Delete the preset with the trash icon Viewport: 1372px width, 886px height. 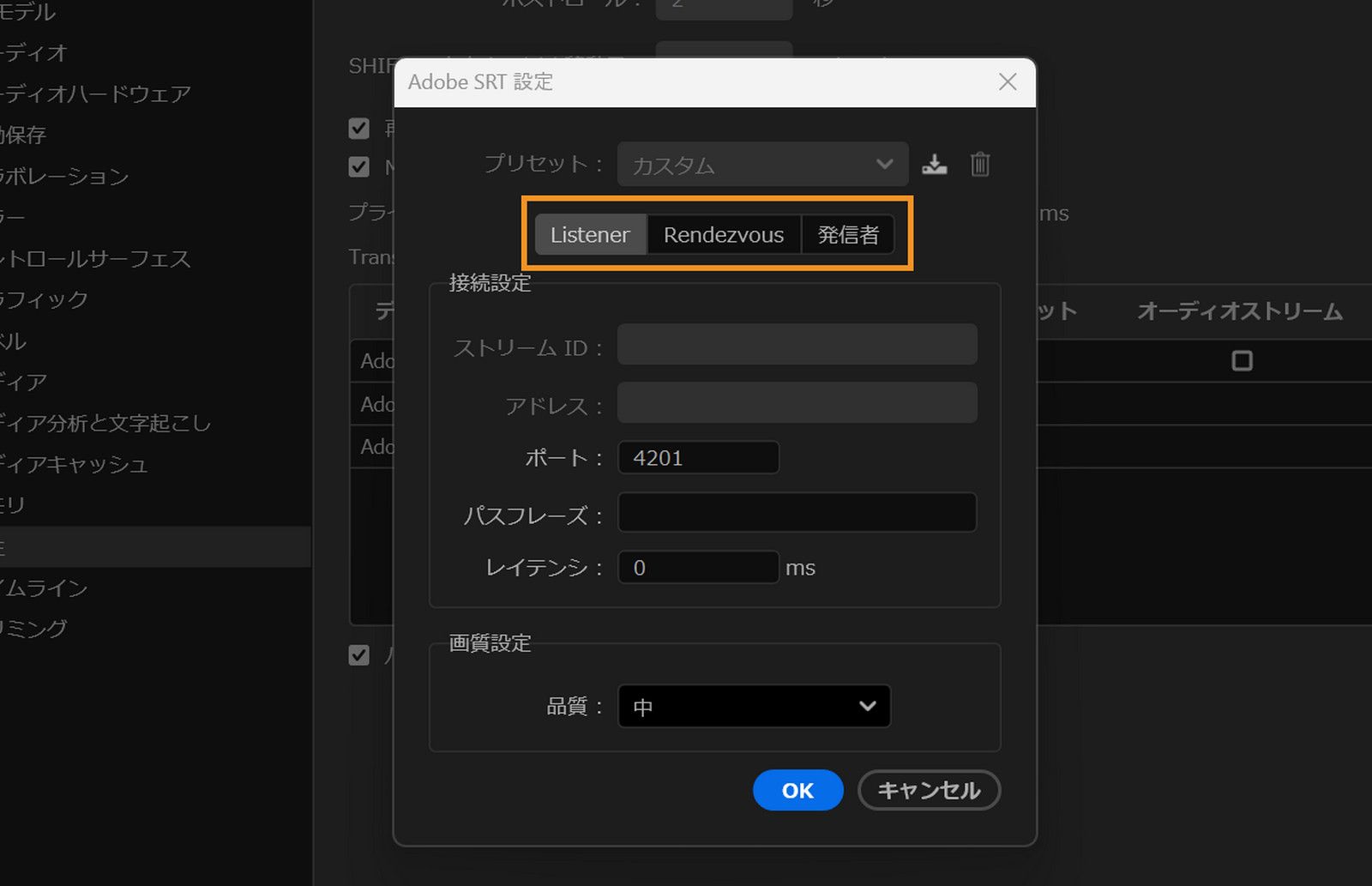[x=980, y=164]
